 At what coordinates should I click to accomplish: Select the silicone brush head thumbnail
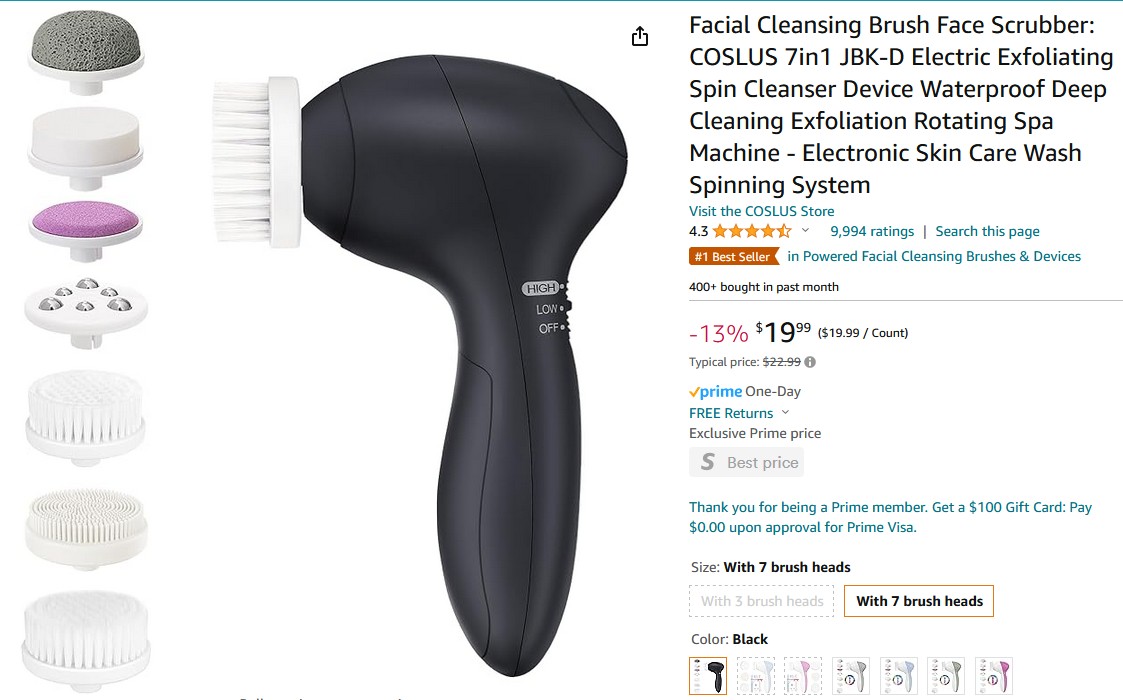pos(86,529)
